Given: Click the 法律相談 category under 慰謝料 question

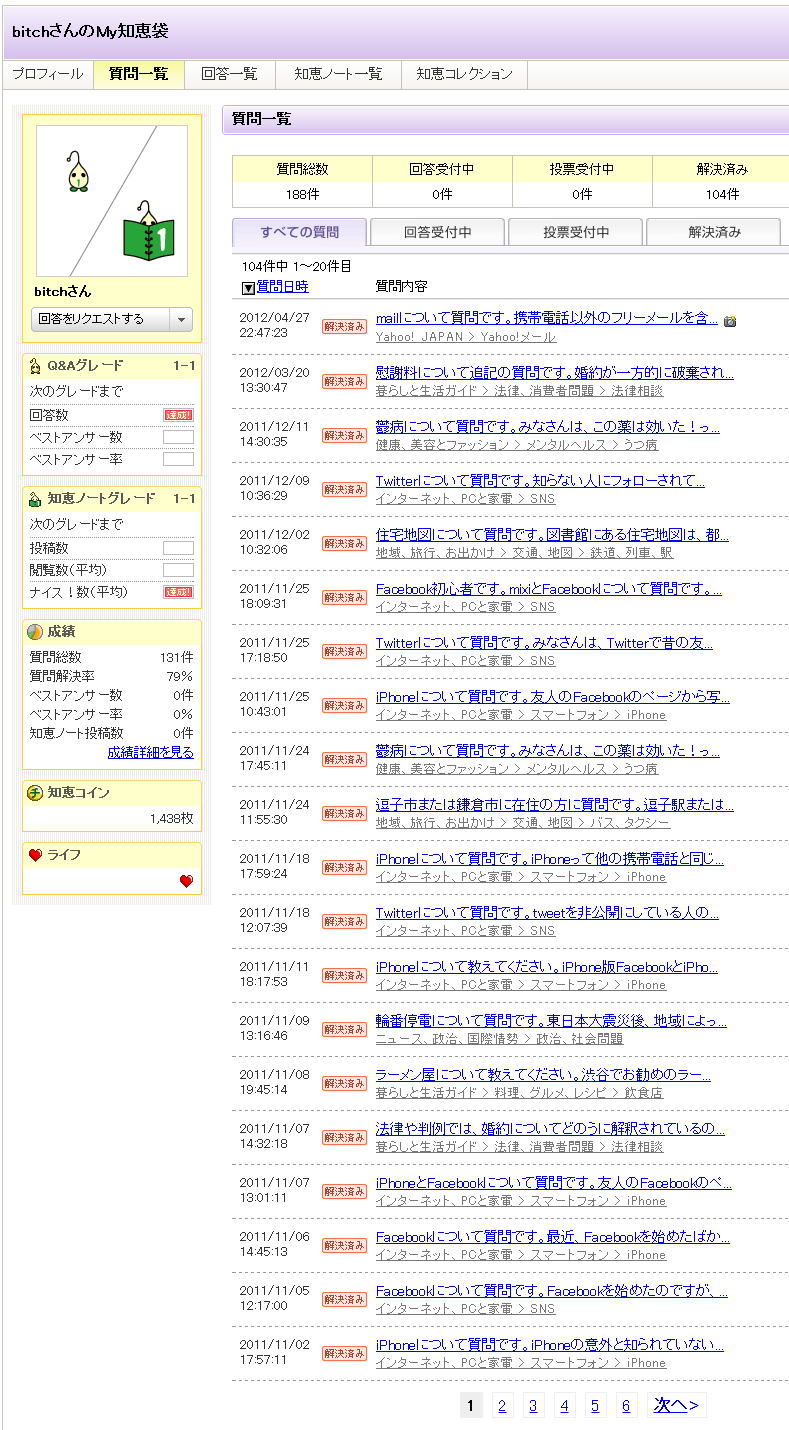Looking at the screenshot, I should point(637,391).
